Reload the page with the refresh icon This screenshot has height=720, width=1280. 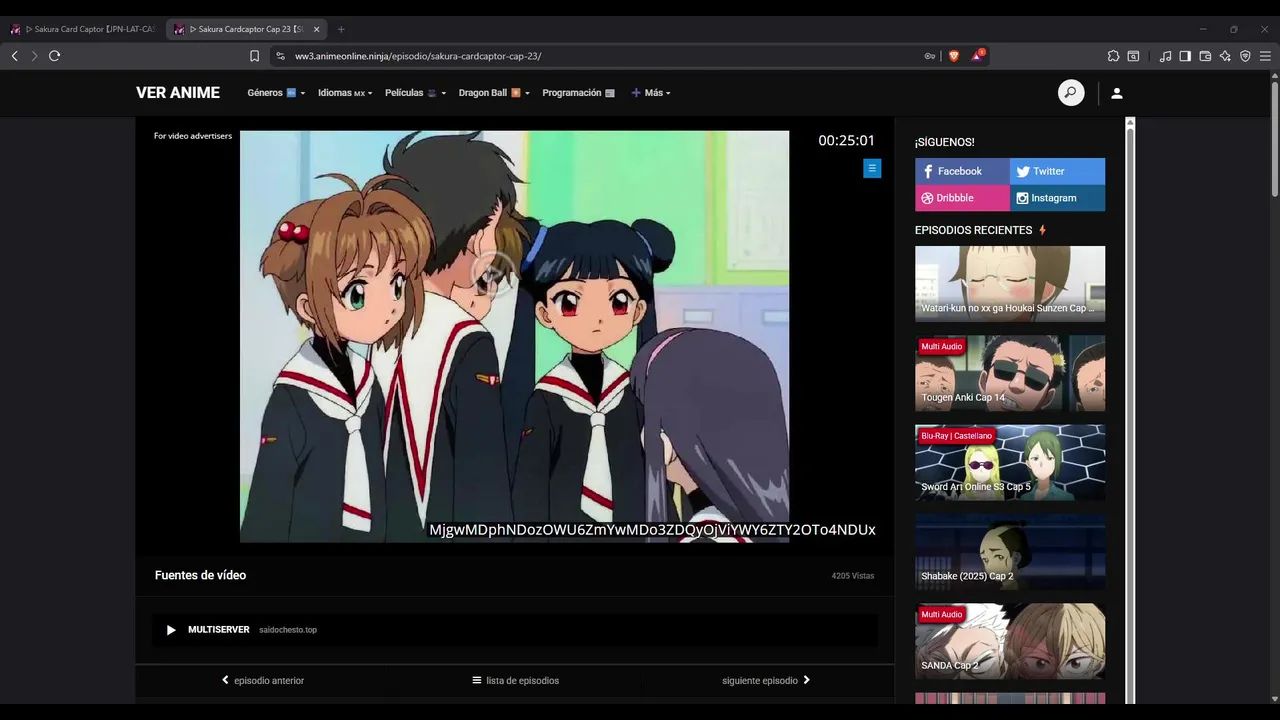(x=54, y=56)
